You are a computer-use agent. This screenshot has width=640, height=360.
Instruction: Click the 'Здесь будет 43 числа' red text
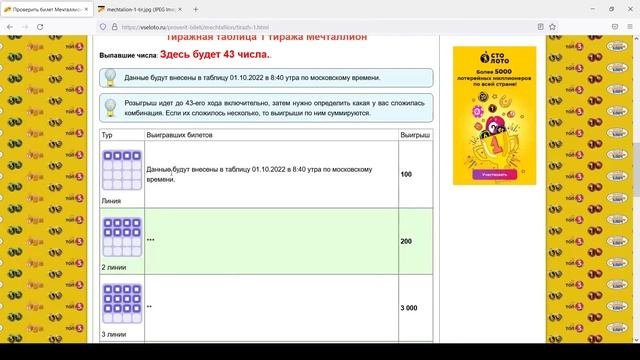[214, 54]
